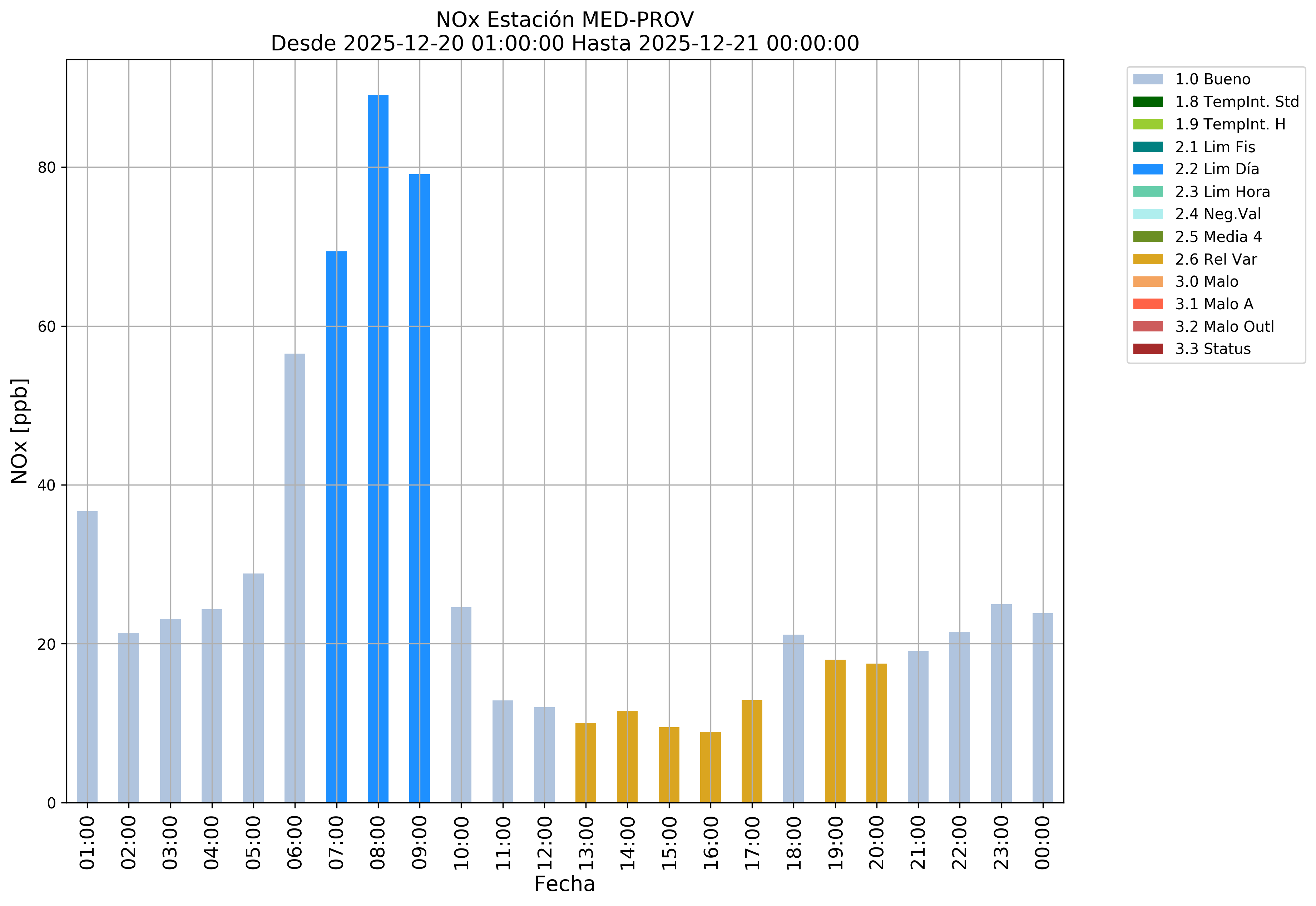Click the gray bar at 06:00
The width and height of the screenshot is (1316, 906).
295,578
